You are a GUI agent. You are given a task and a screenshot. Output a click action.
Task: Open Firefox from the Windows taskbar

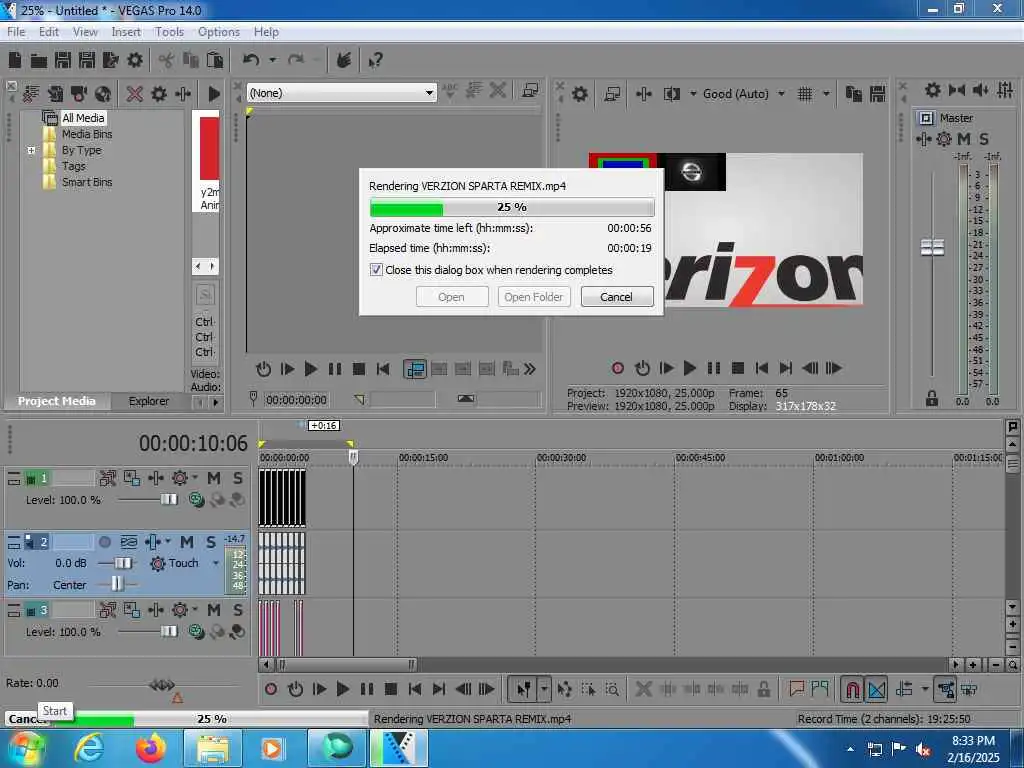tap(151, 748)
